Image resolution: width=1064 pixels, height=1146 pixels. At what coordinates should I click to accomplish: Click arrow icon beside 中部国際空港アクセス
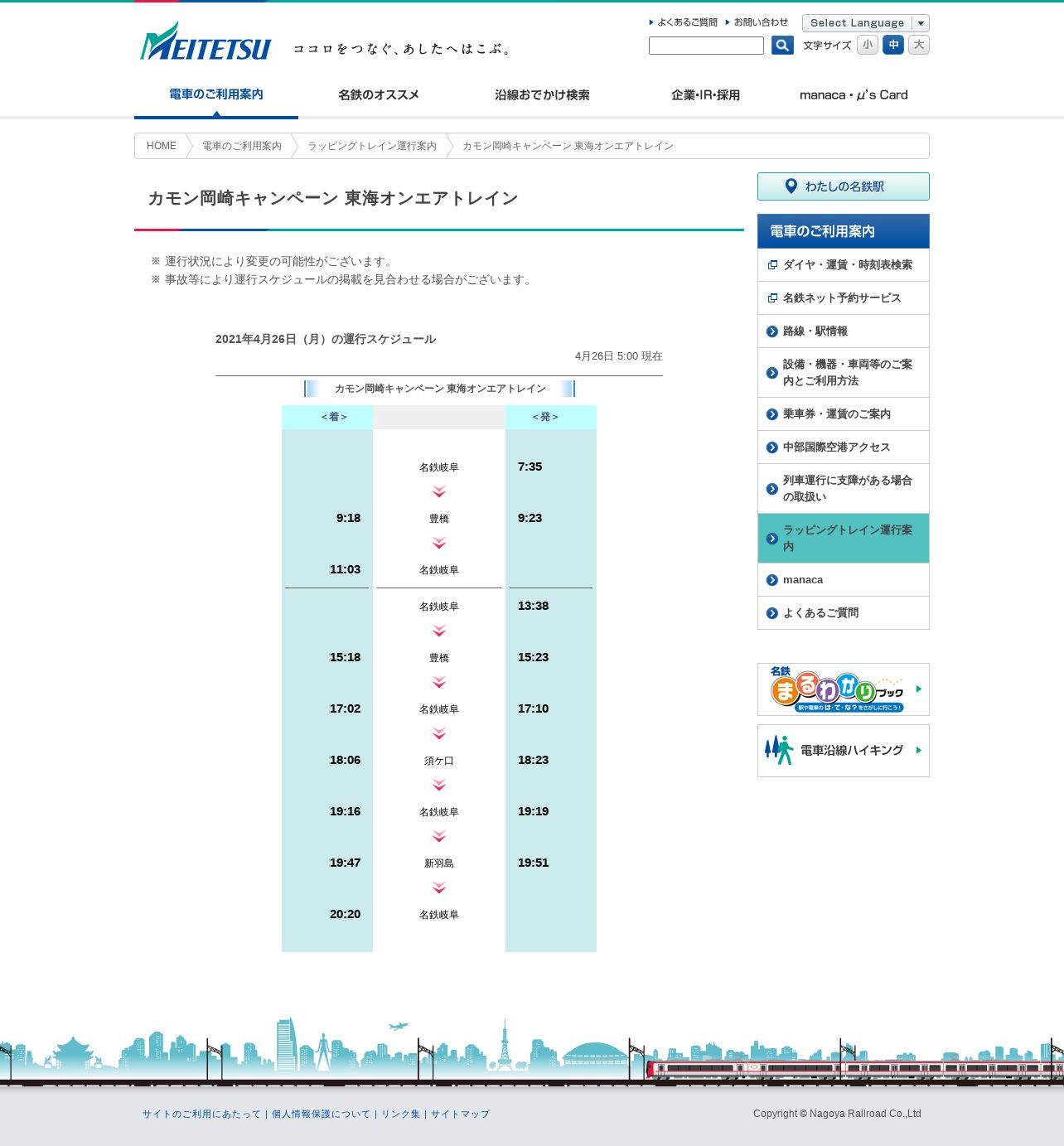coord(772,447)
